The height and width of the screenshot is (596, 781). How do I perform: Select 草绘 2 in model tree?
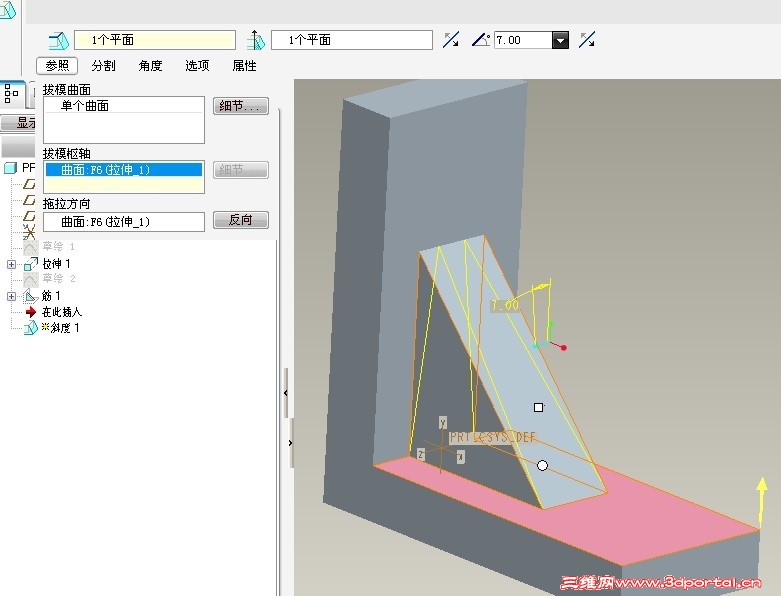pyautogui.click(x=58, y=278)
